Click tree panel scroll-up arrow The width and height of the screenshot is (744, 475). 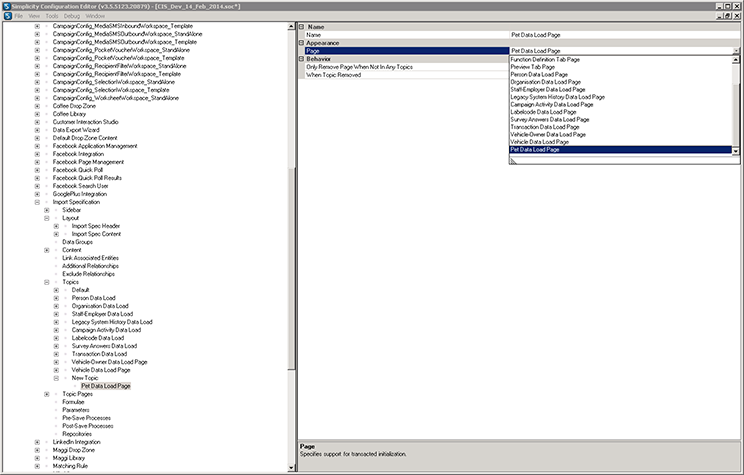pos(291,27)
